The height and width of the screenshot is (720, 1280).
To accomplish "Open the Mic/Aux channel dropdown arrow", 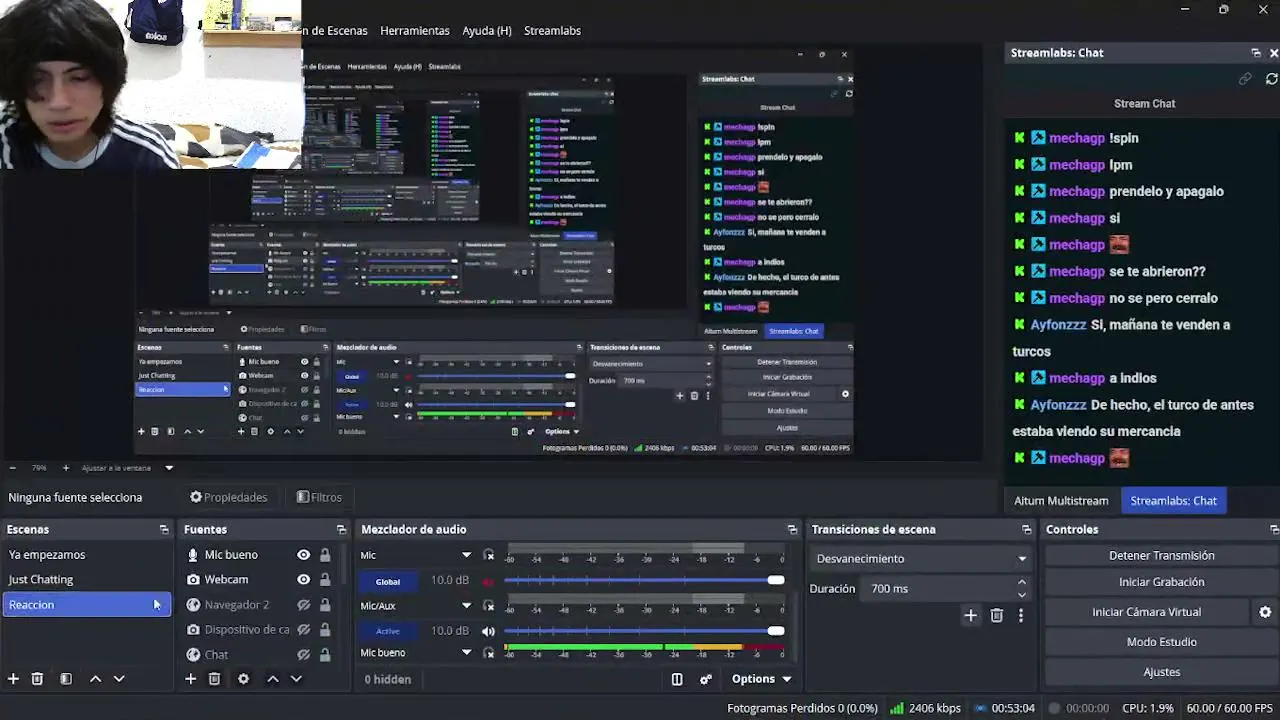I will coord(466,605).
